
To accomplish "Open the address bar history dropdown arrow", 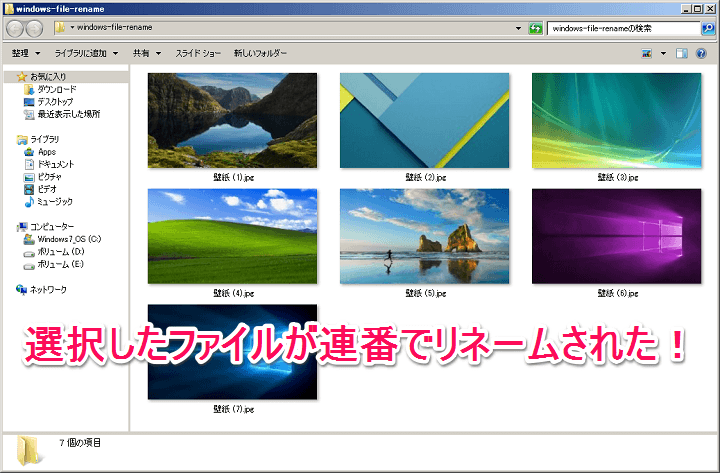I will pos(518,28).
